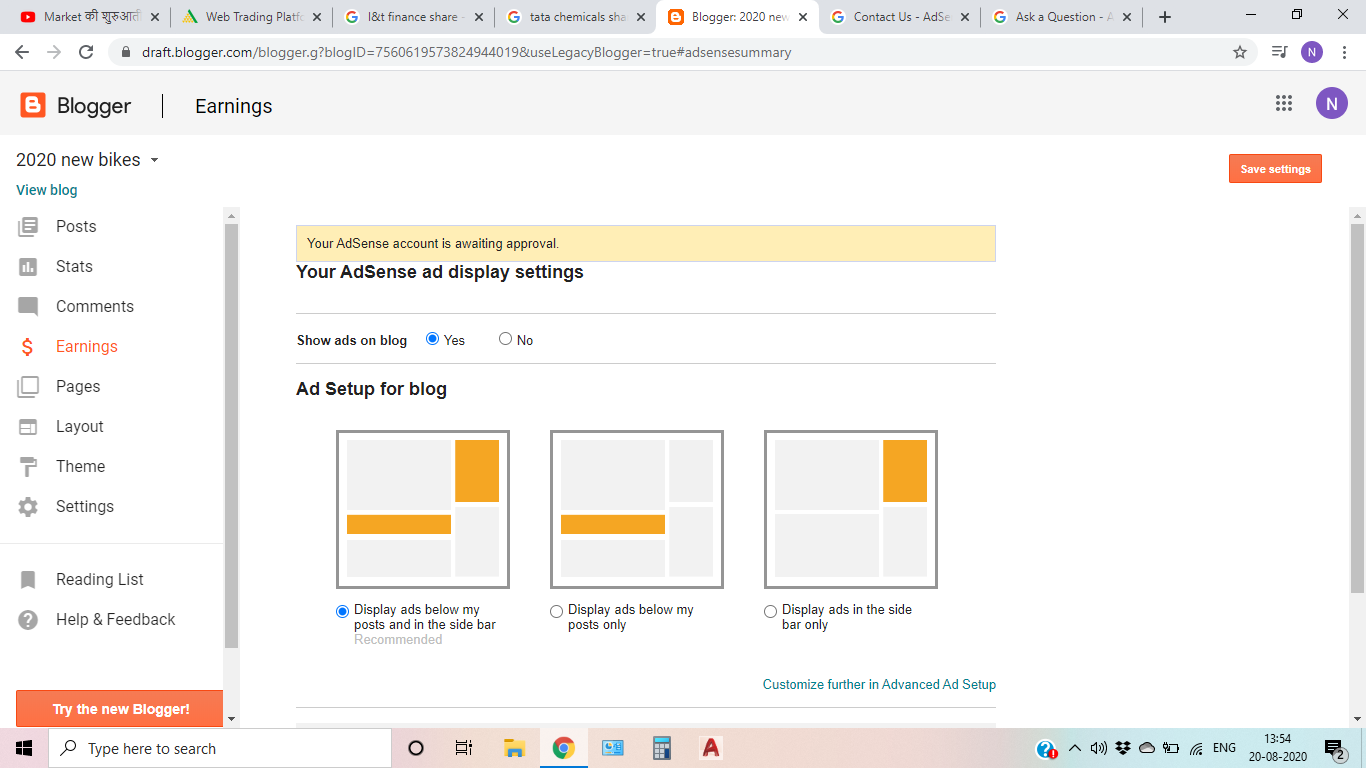Image resolution: width=1366 pixels, height=768 pixels.
Task: Click the Settings gear icon
Action: point(28,507)
